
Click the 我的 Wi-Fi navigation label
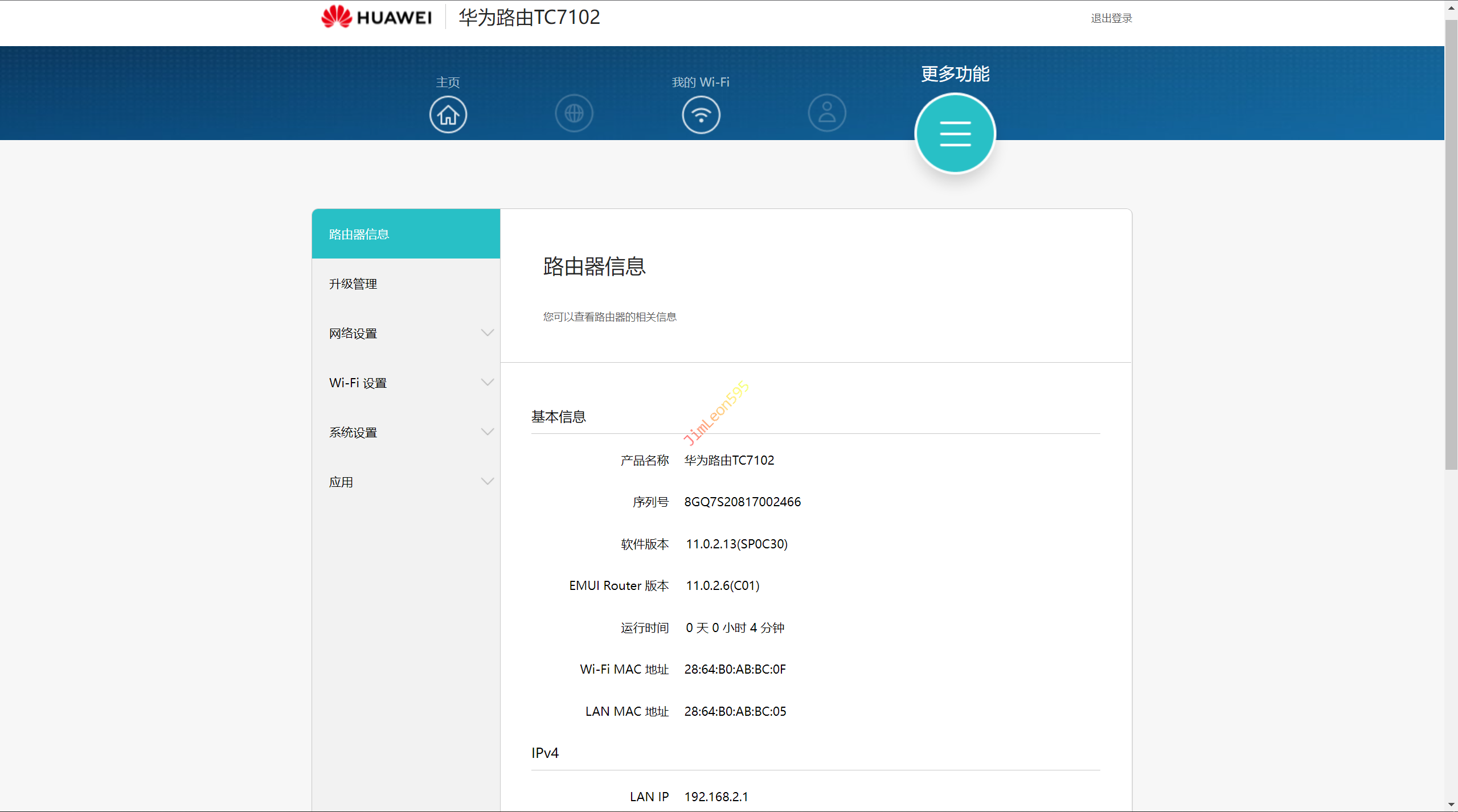point(701,82)
